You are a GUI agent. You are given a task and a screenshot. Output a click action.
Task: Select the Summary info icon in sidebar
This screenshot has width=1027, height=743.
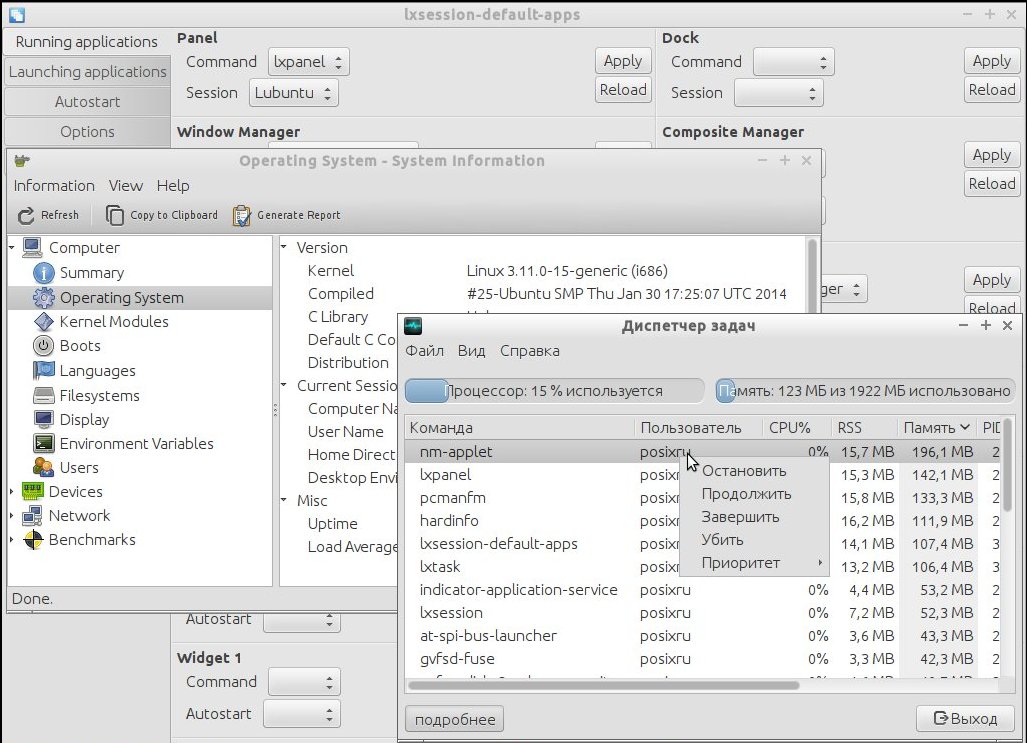coord(44,273)
